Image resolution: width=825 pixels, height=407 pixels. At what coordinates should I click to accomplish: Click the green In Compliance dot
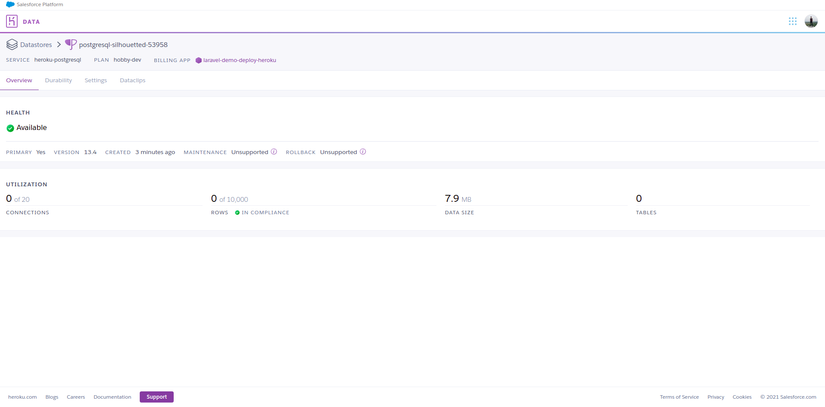[x=237, y=213]
